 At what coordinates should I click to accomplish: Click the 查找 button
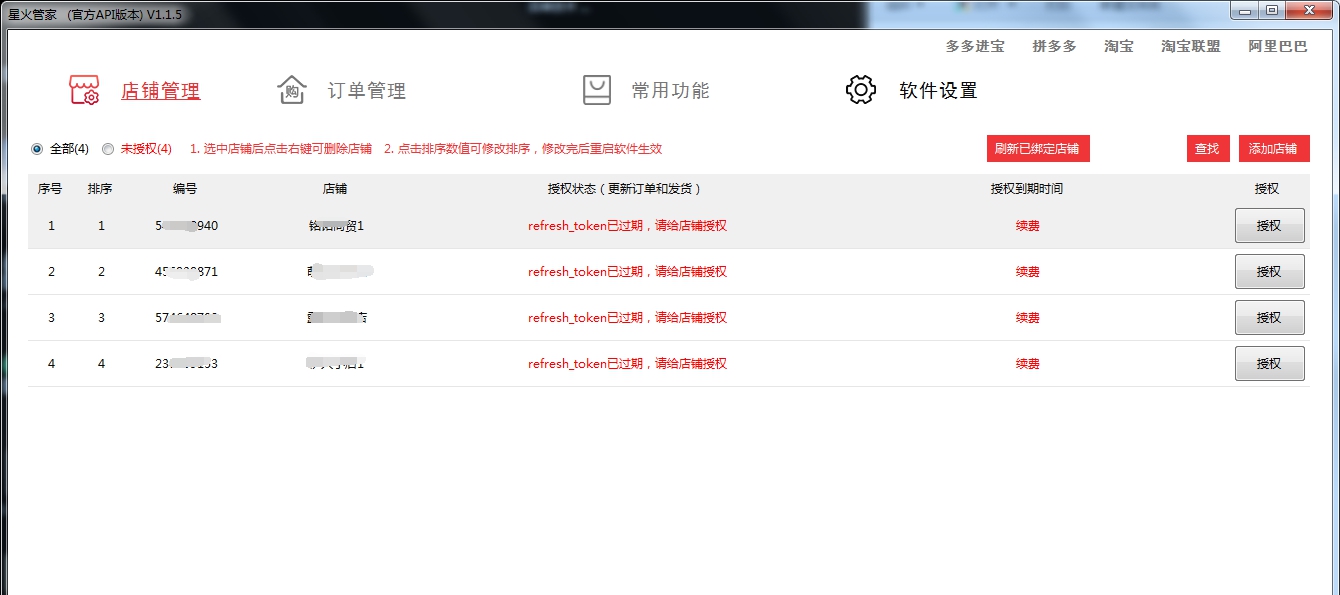click(x=1207, y=149)
